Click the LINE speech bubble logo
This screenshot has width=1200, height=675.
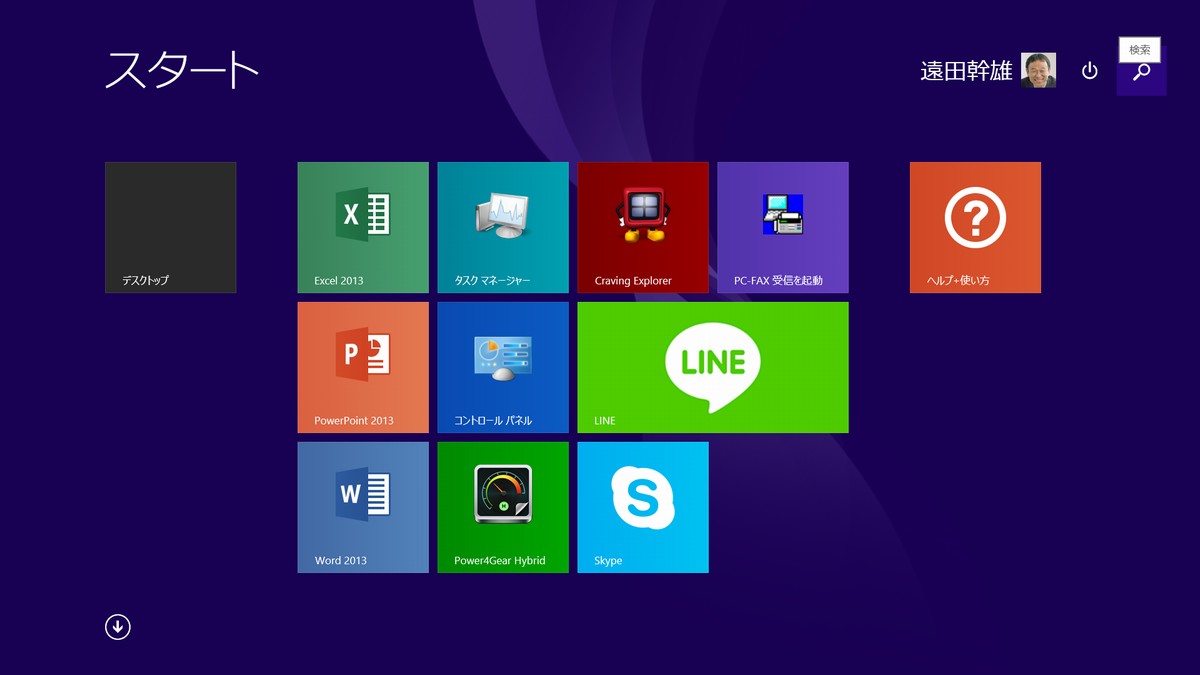coord(712,364)
